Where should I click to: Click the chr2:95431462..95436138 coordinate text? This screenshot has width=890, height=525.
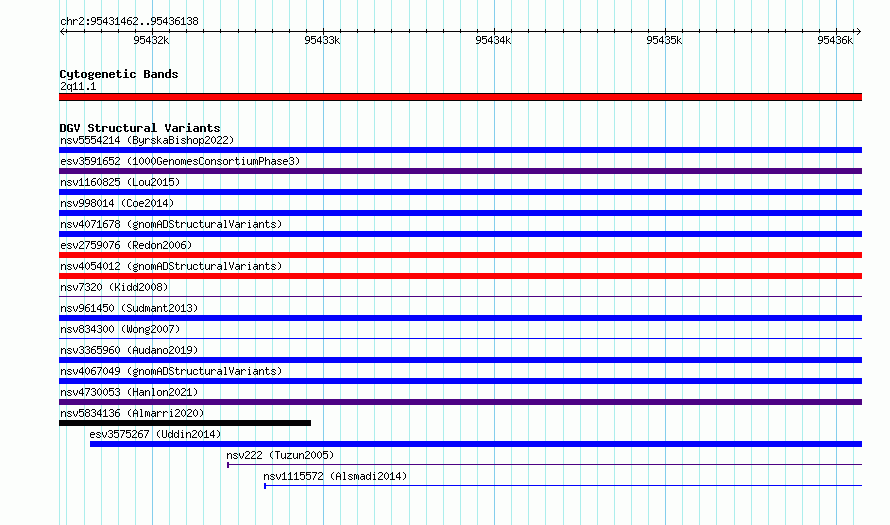tap(129, 21)
